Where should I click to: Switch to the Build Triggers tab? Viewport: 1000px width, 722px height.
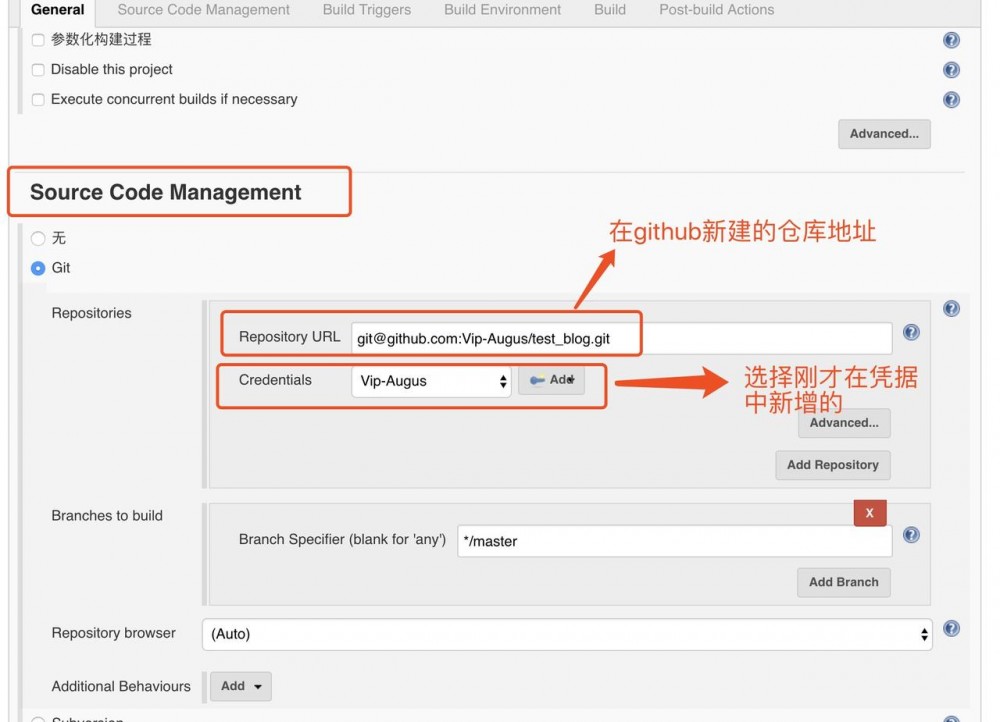click(367, 10)
